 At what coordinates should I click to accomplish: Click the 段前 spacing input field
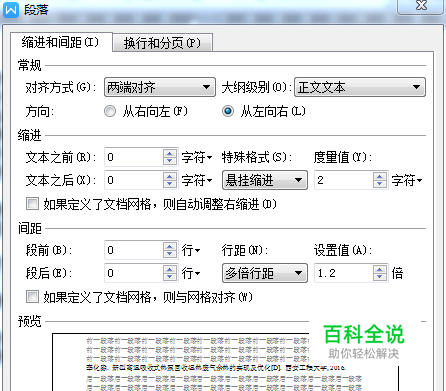[x=134, y=250]
